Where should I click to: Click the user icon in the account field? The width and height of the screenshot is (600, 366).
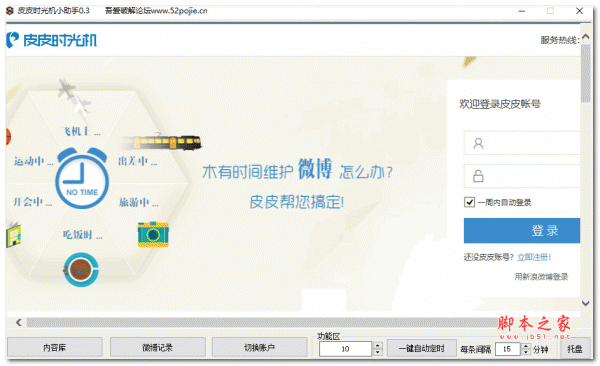pos(478,144)
